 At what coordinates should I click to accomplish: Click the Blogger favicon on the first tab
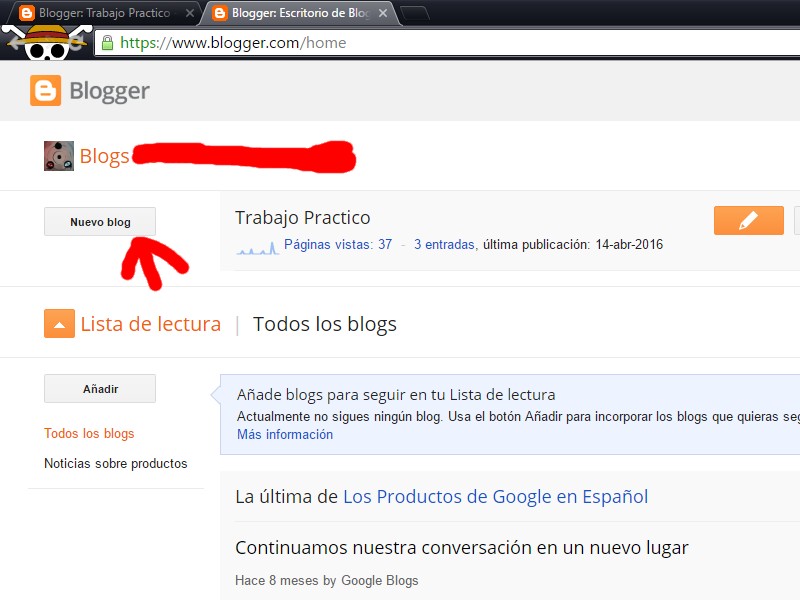point(27,13)
